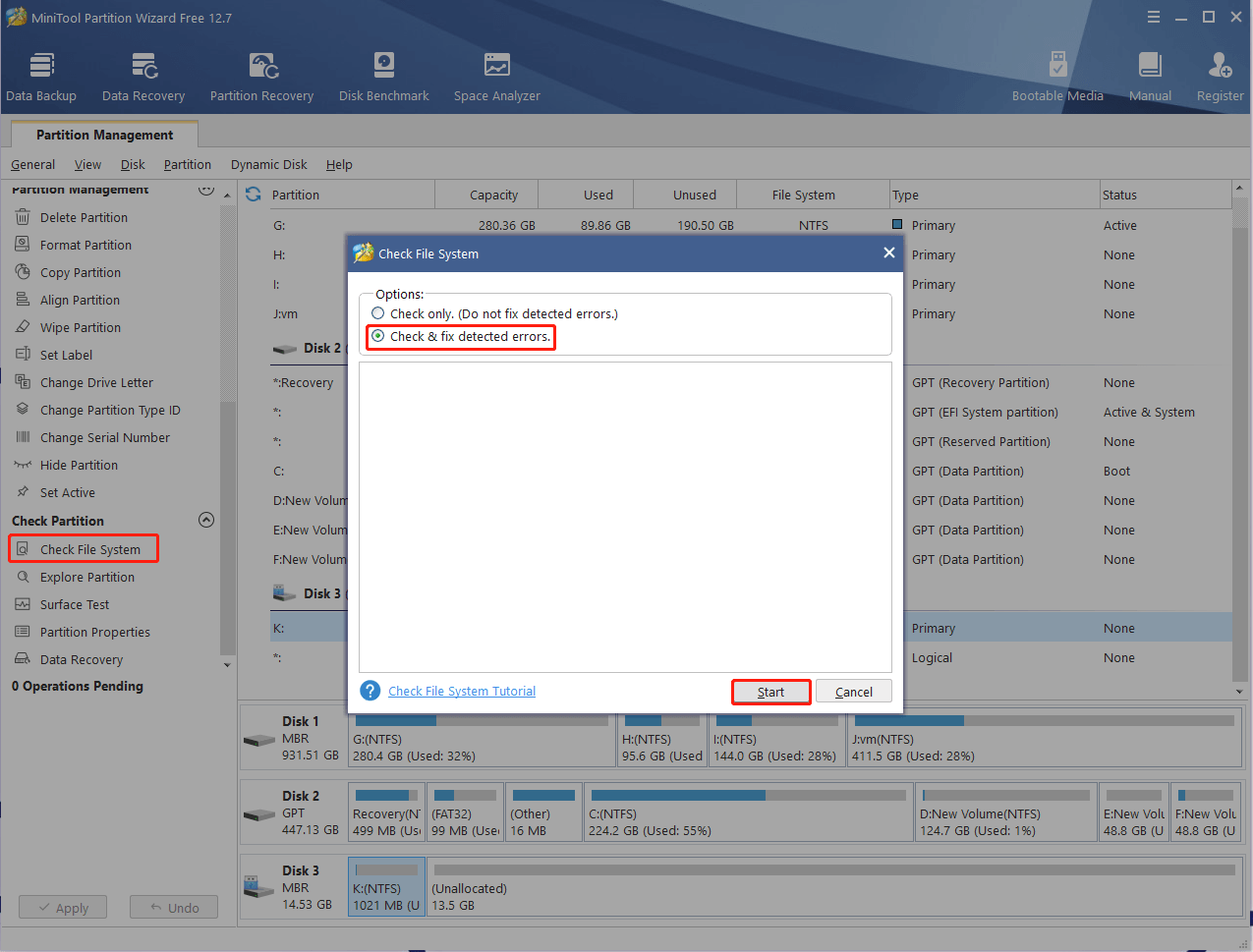This screenshot has width=1253, height=952.
Task: Select the Unallocated 13.5 GB block
Action: click(x=834, y=887)
